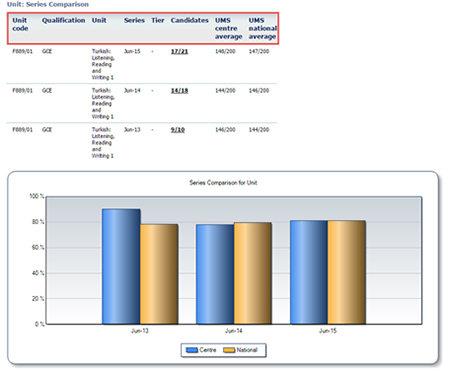The width and height of the screenshot is (450, 374).
Task: Open the 17/21 candidates link
Action: (x=179, y=51)
